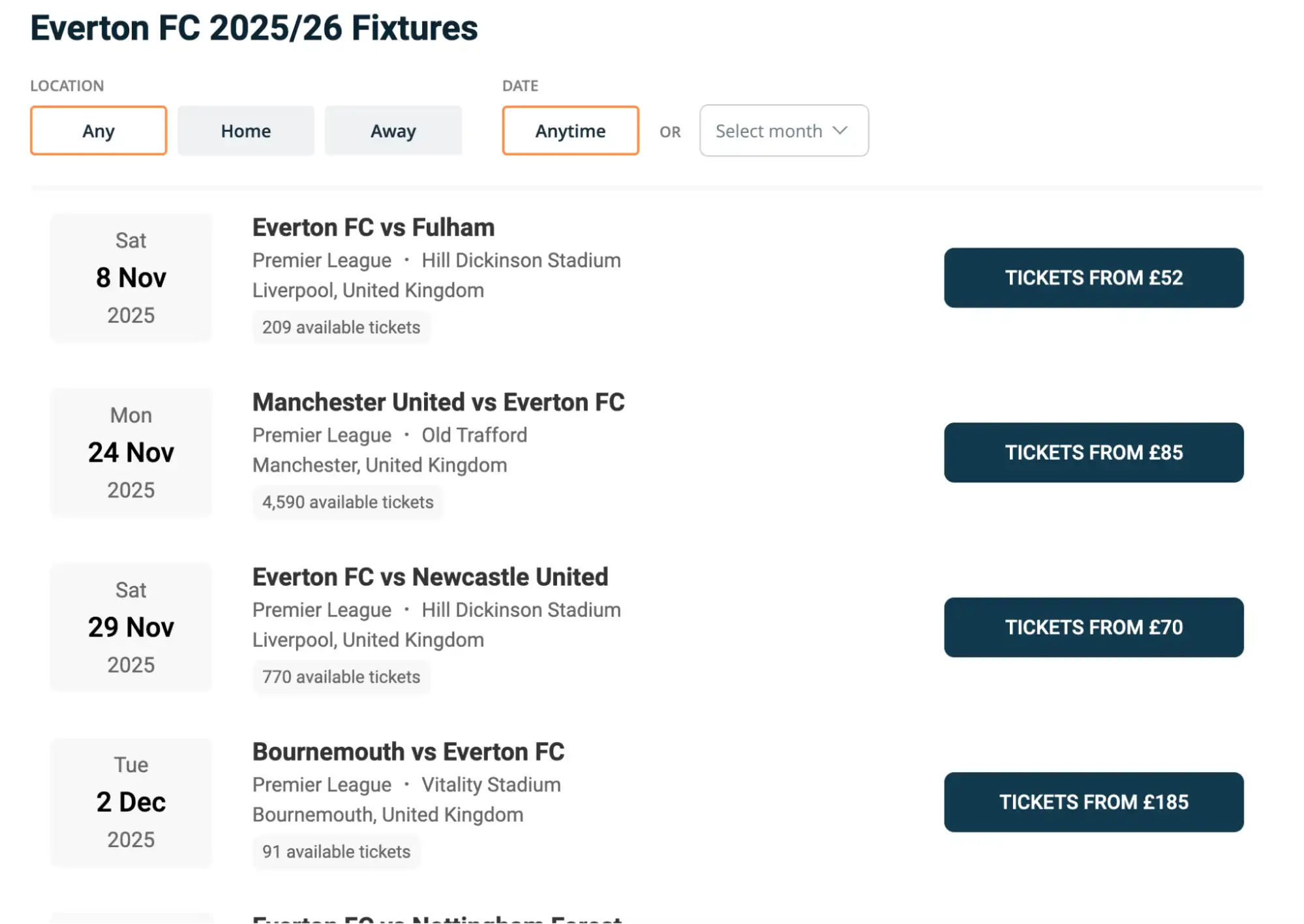Toggle the Anytime date filter
This screenshot has height=924, width=1304.
pyautogui.click(x=569, y=130)
